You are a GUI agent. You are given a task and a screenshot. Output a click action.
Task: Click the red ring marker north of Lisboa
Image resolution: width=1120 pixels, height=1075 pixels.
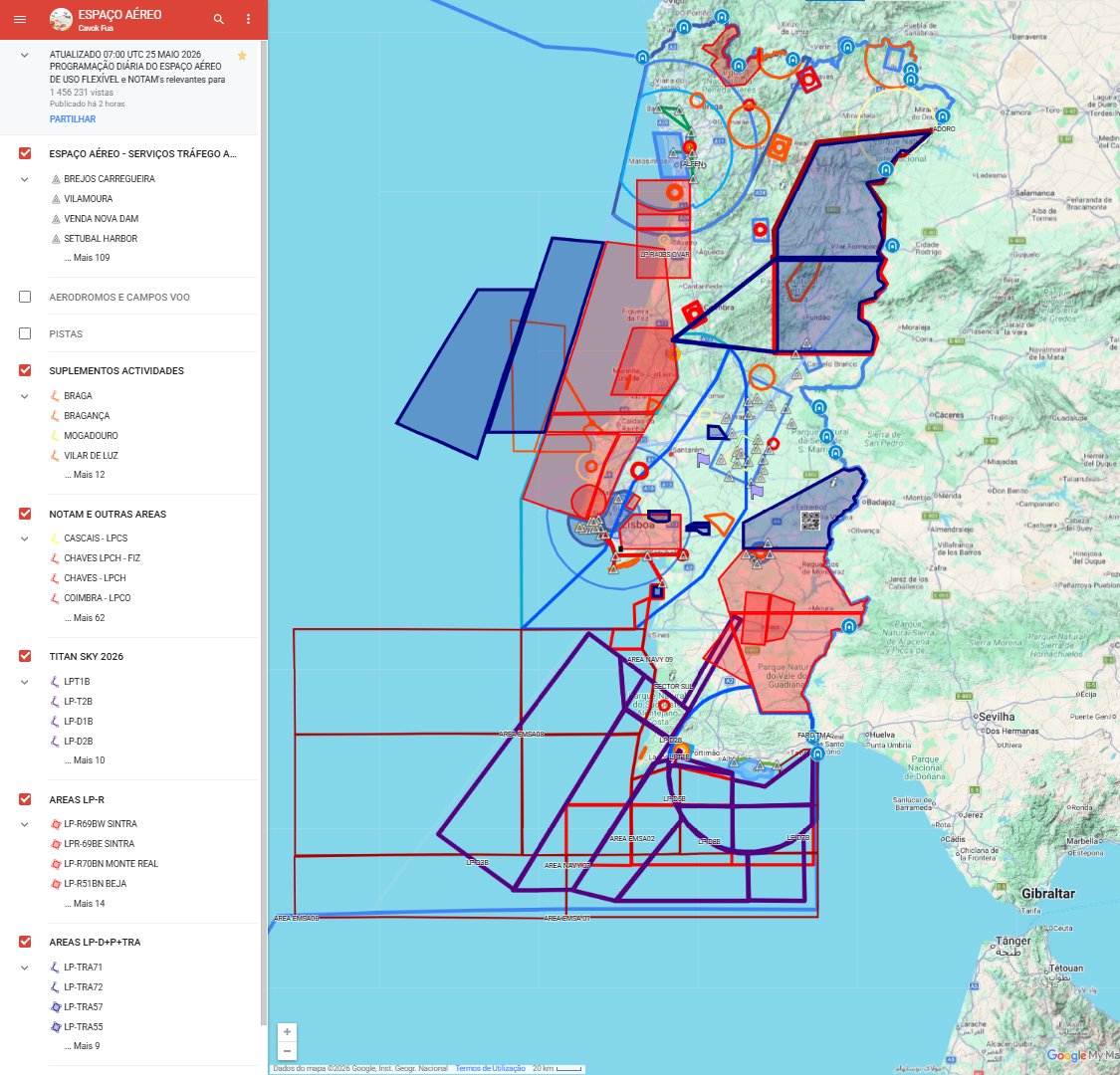(639, 471)
